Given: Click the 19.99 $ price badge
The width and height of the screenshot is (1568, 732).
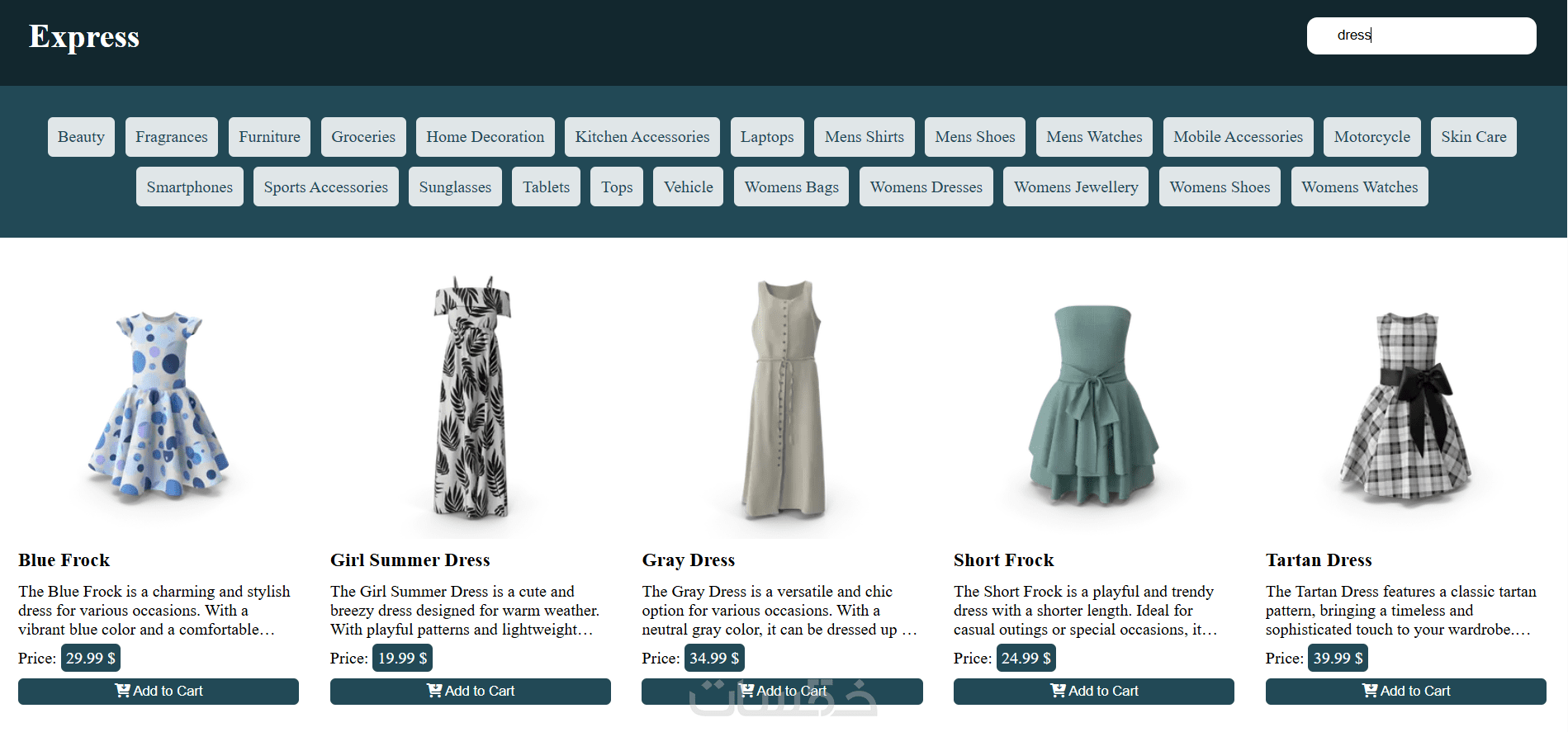Looking at the screenshot, I should click(402, 658).
